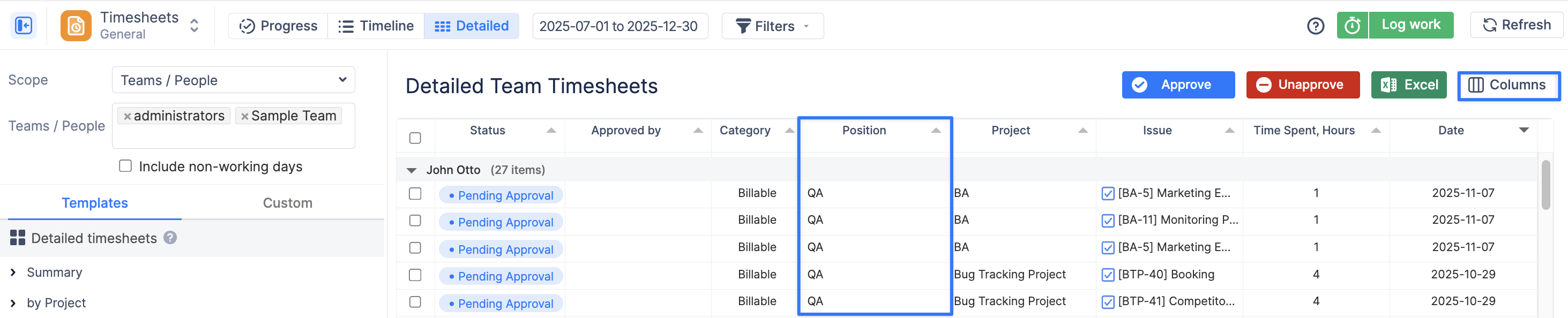Sort by the Position column arrow

click(936, 131)
